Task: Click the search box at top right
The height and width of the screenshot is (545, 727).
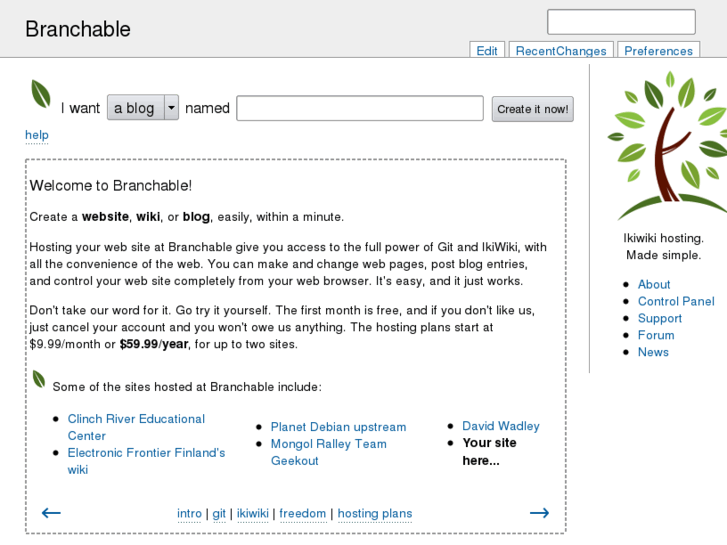Action: click(x=620, y=21)
